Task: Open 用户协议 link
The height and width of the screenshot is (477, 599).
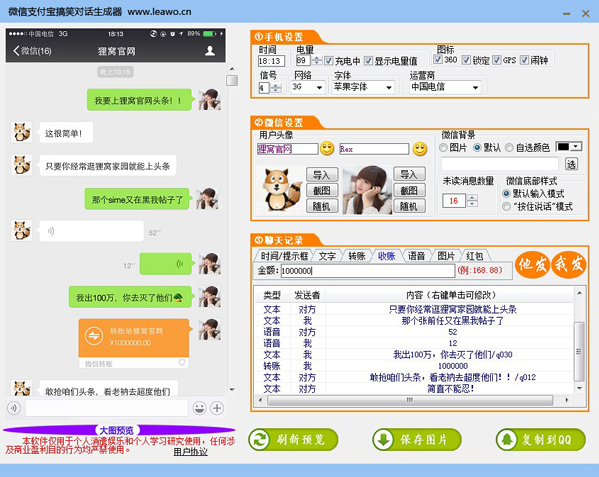Action: pyautogui.click(x=190, y=452)
